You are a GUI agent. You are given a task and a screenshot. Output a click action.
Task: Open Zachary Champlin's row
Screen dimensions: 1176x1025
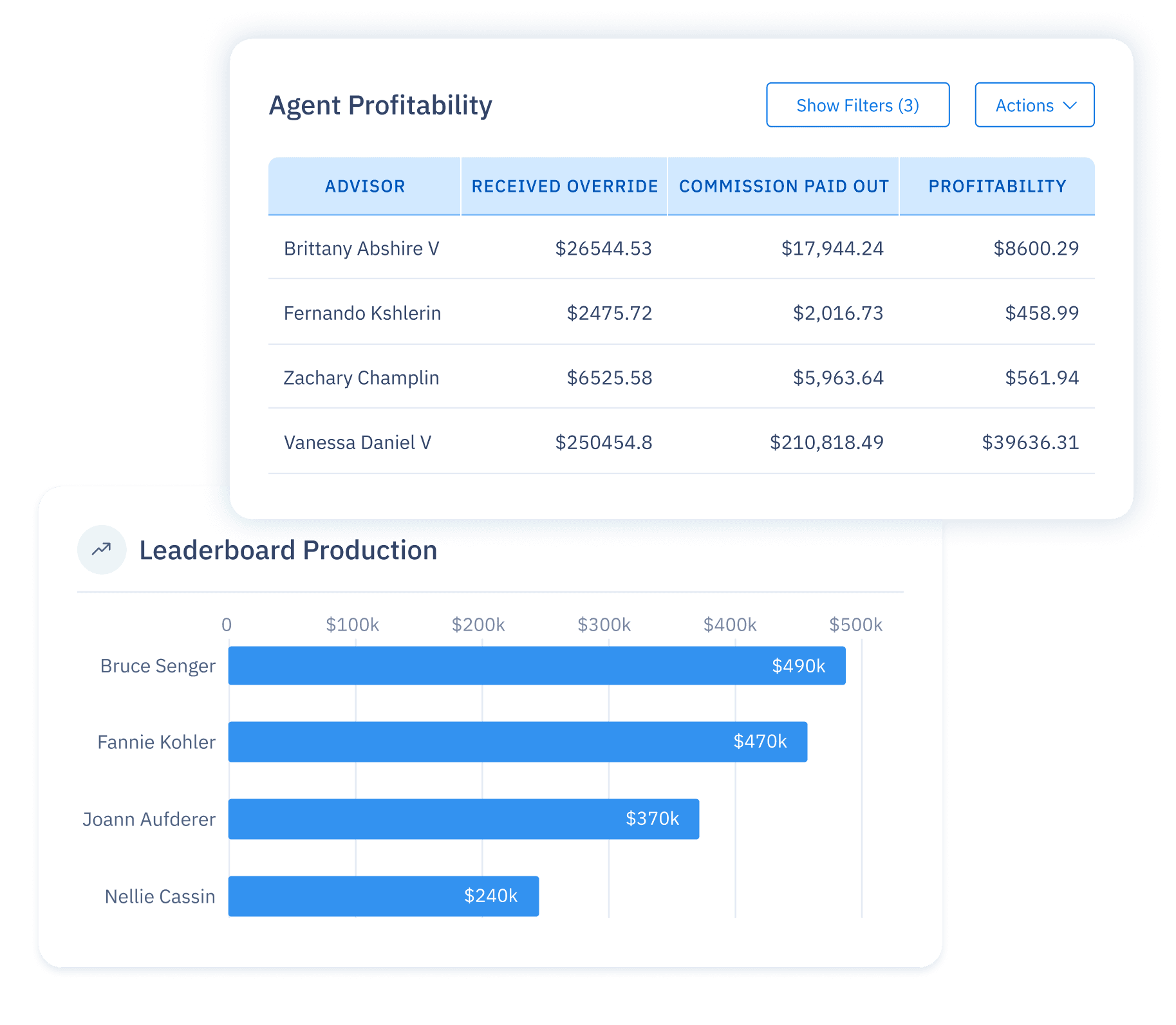(361, 378)
